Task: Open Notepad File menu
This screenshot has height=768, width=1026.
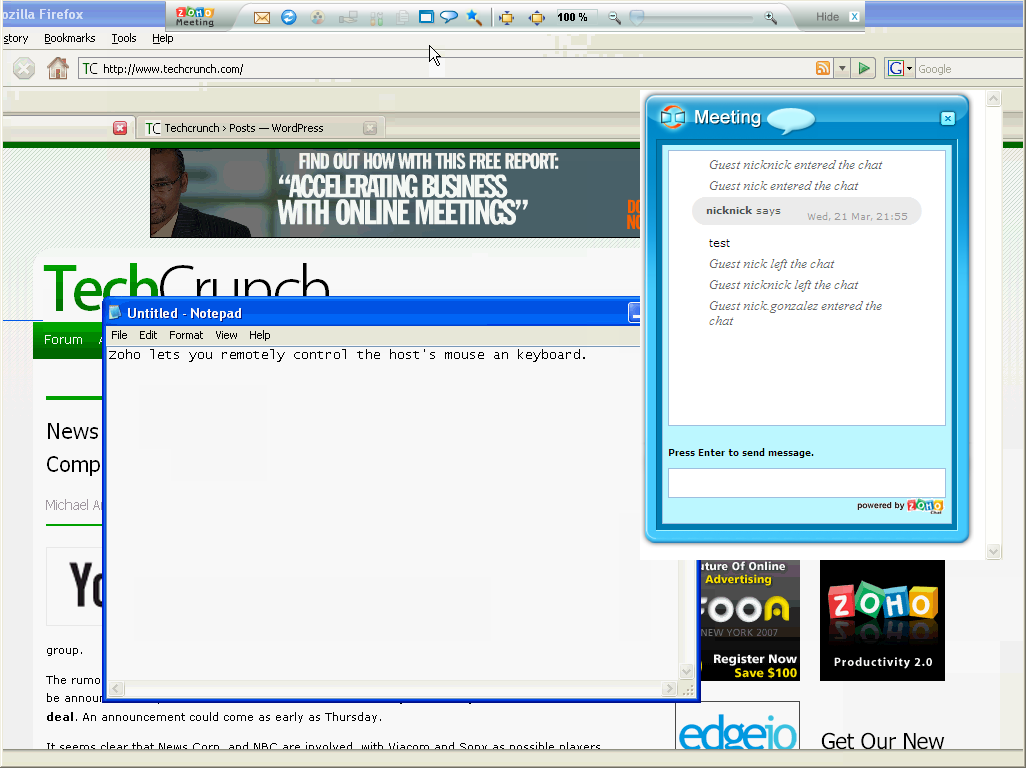Action: click(x=119, y=335)
